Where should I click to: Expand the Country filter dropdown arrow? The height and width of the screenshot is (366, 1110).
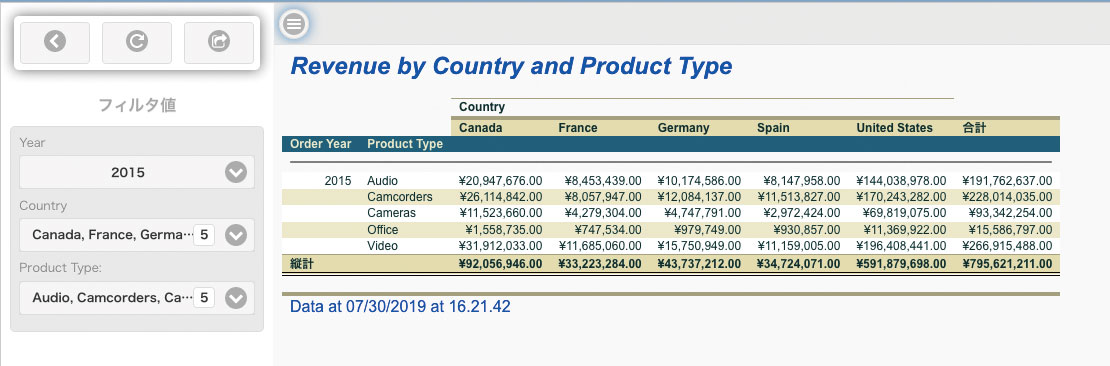coord(236,235)
